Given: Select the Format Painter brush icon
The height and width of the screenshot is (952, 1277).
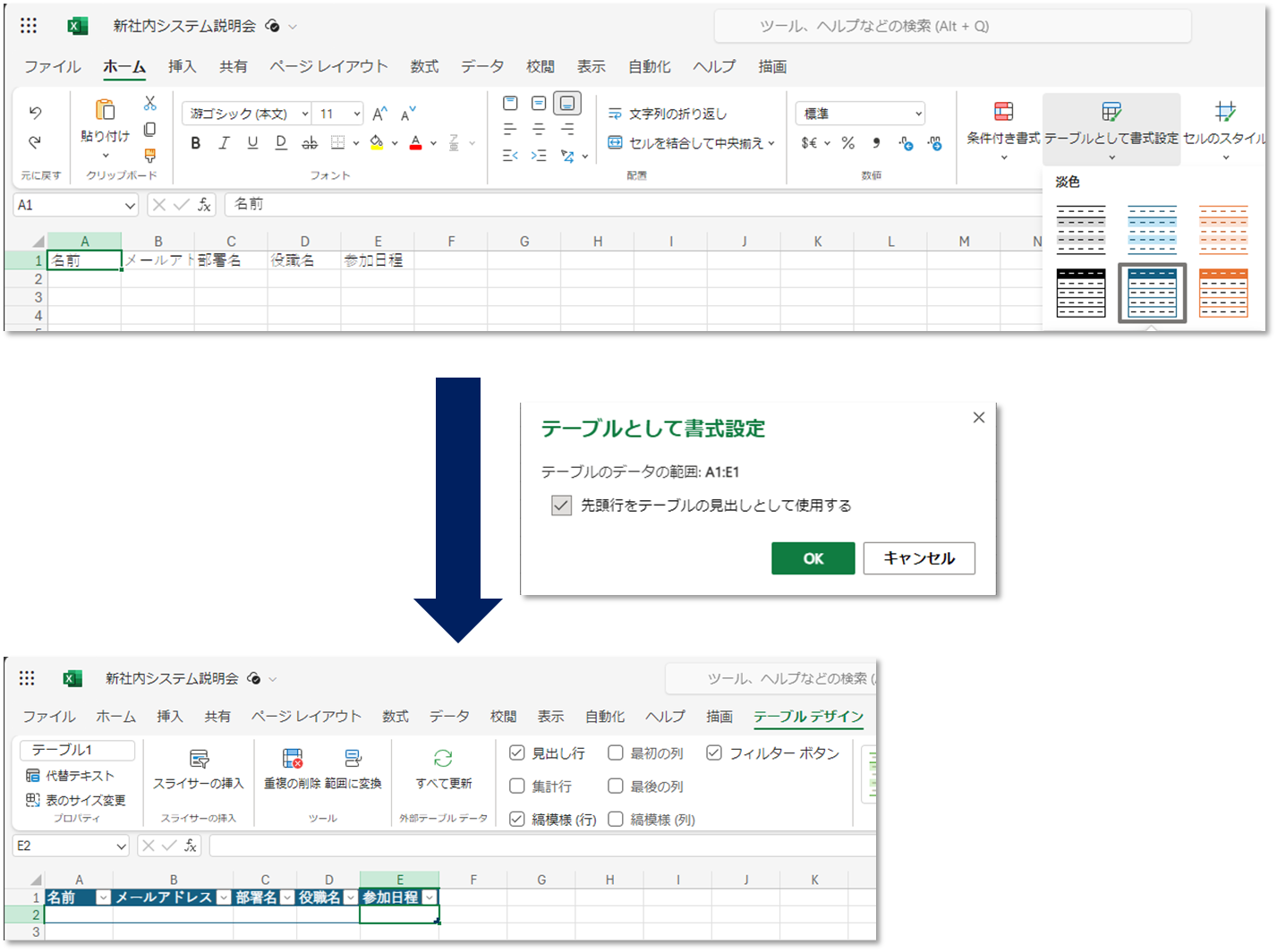Looking at the screenshot, I should click(x=150, y=156).
